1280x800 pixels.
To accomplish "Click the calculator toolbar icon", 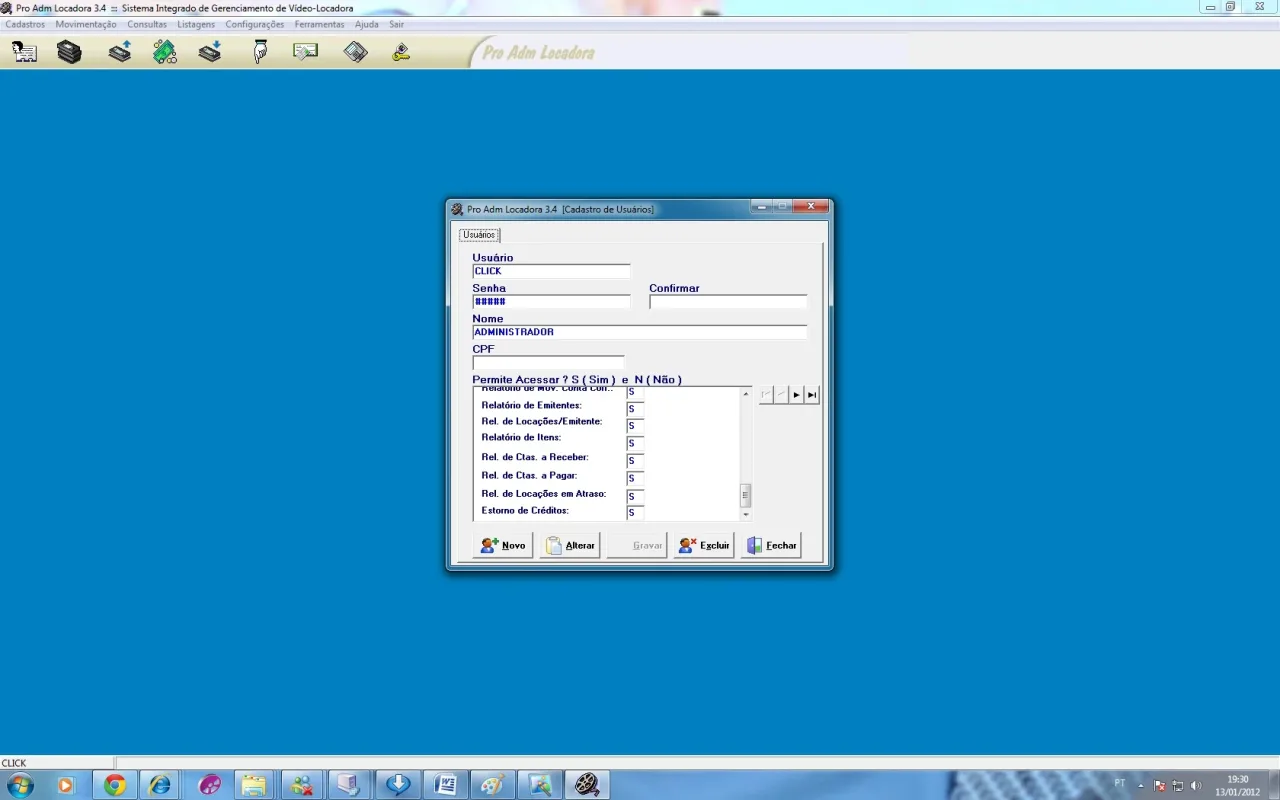I will coord(356,52).
